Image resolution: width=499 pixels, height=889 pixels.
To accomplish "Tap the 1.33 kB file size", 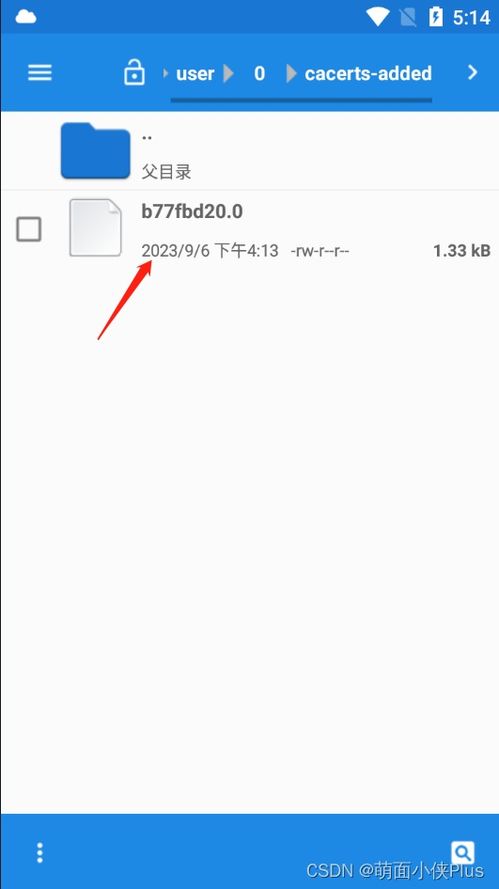I will tap(462, 251).
